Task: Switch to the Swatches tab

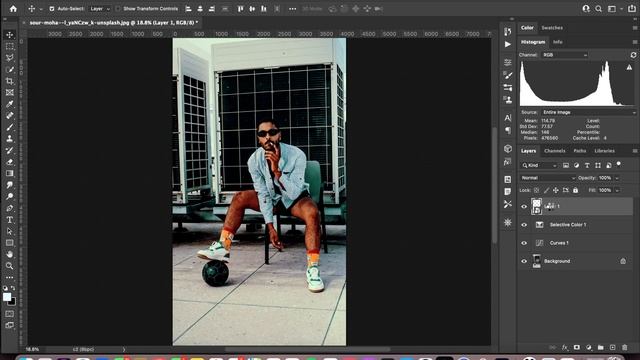Action: 552,28
